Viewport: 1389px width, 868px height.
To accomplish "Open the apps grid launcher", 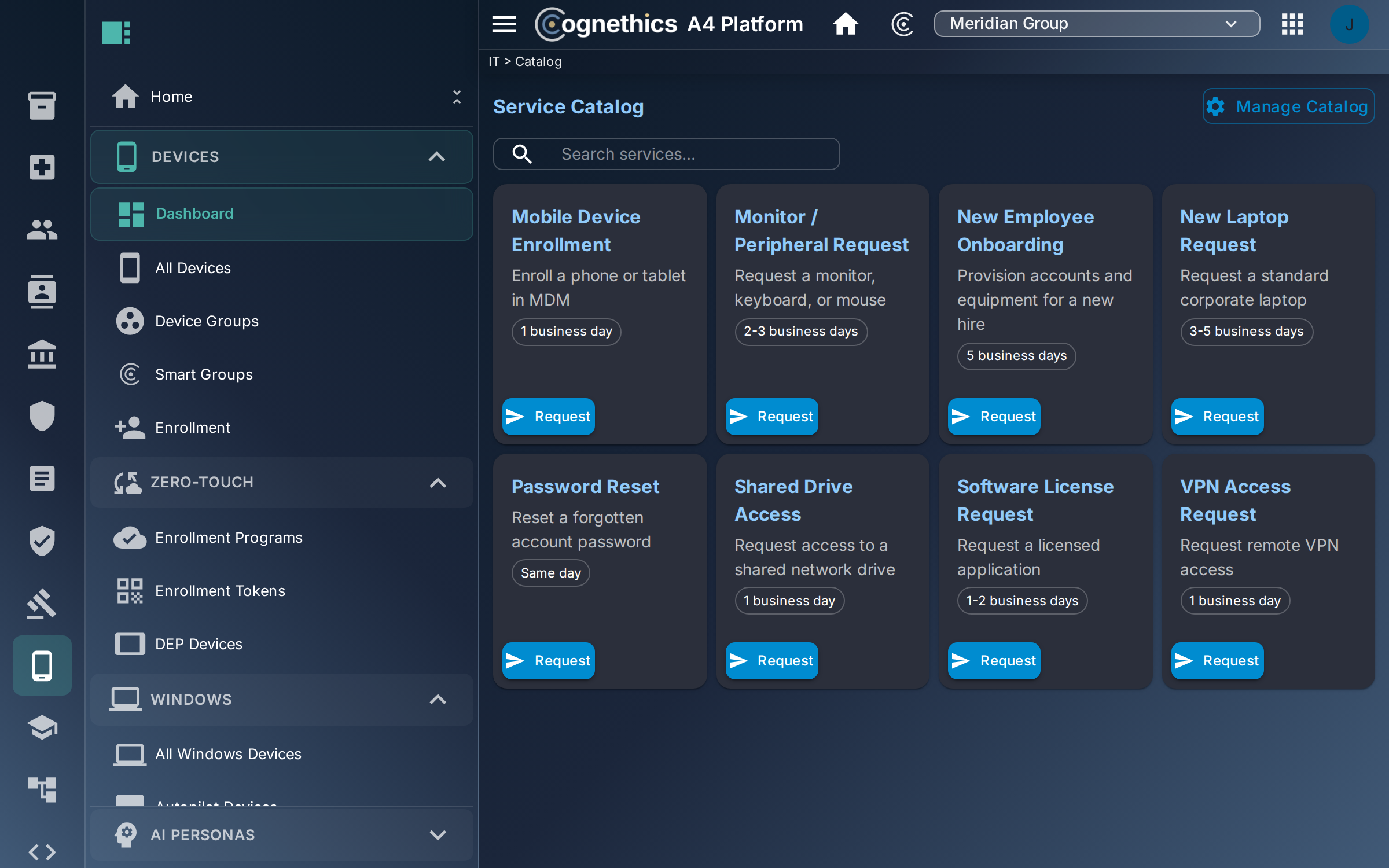I will [x=1292, y=24].
